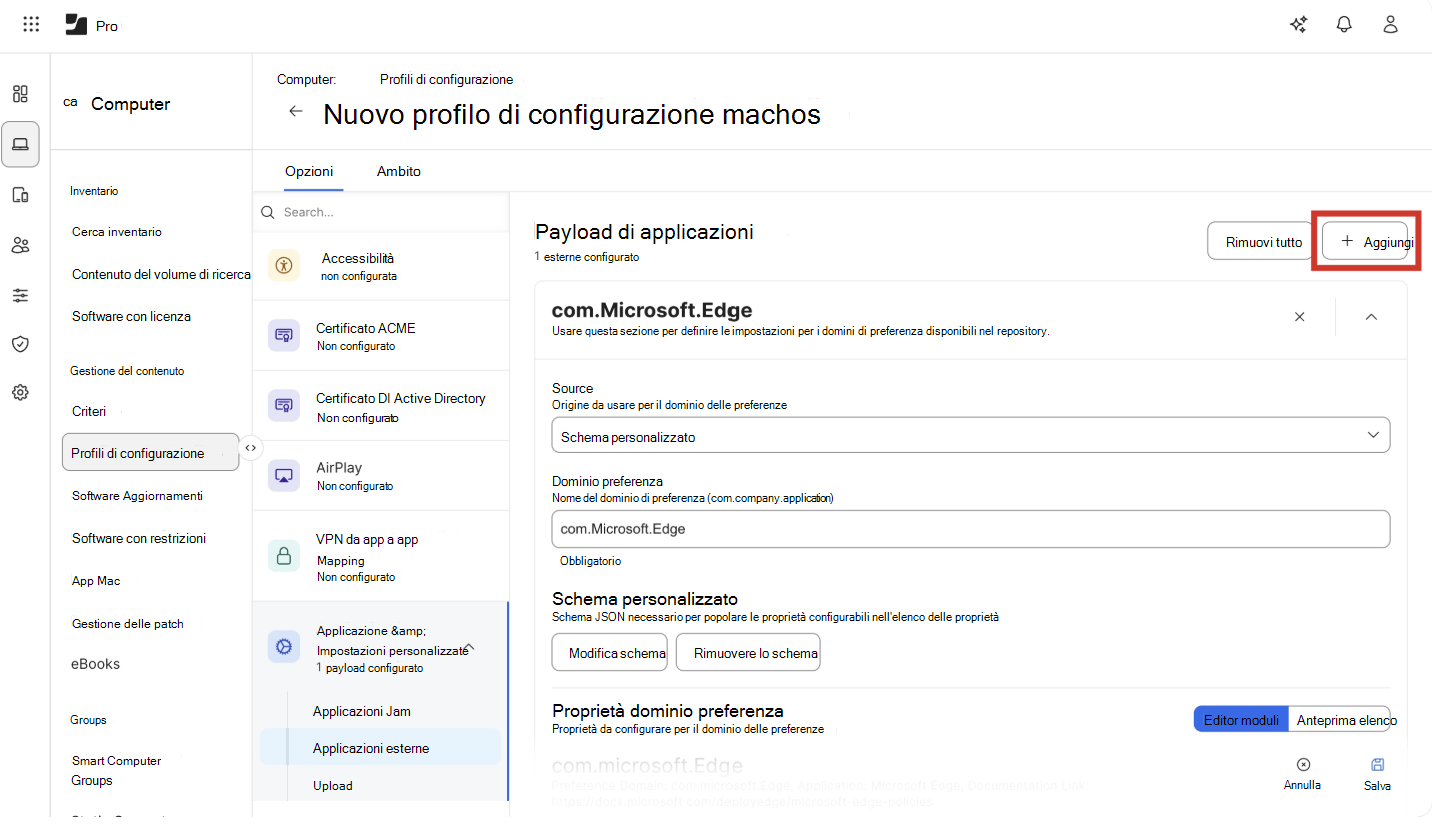Switch to the Ambito tab
1455x827 pixels.
pyautogui.click(x=399, y=171)
